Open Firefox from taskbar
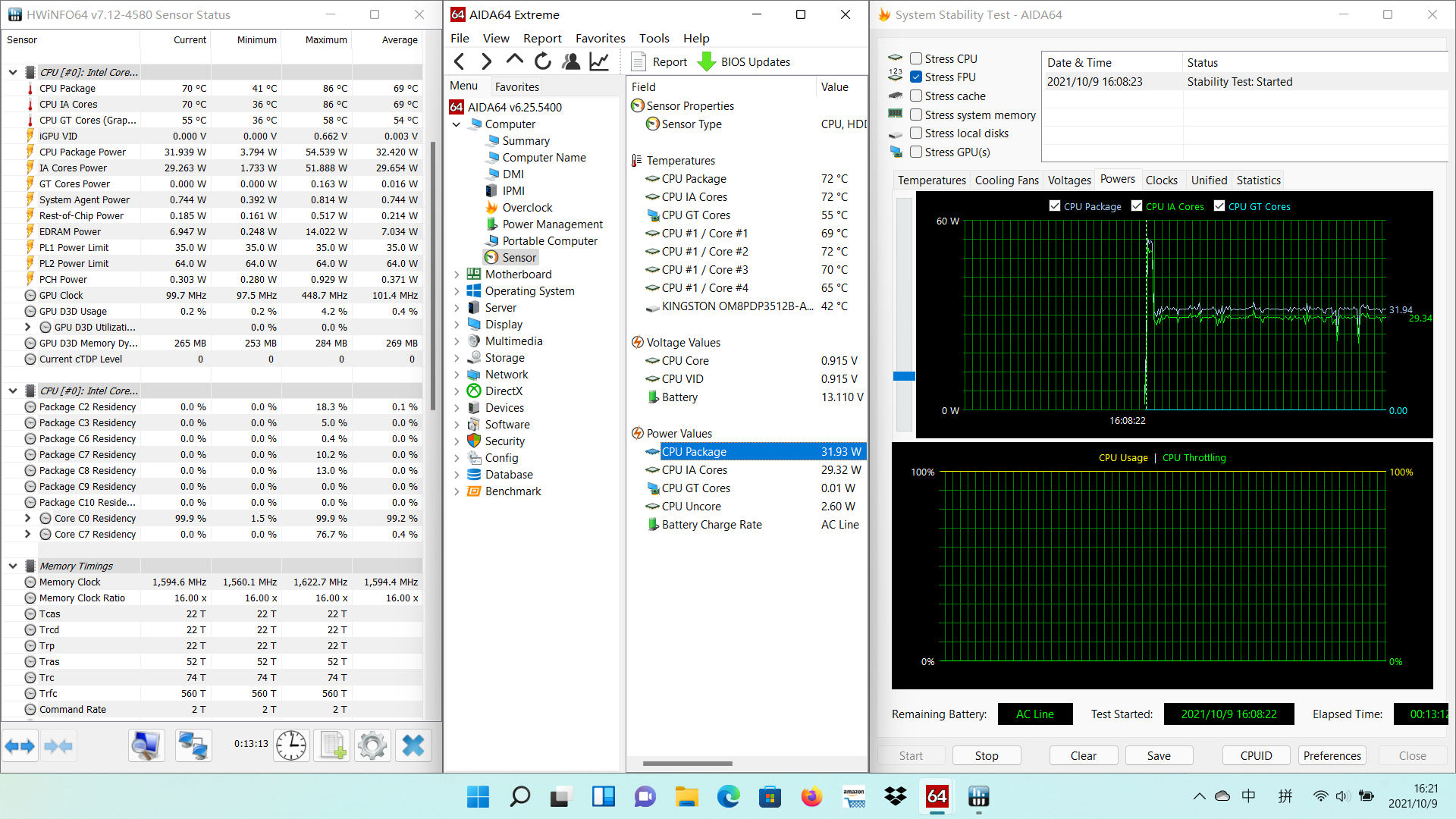 click(812, 797)
